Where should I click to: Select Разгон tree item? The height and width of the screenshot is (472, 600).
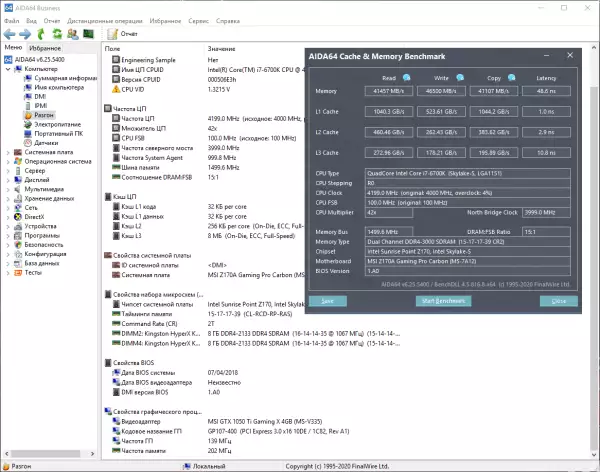coord(44,115)
